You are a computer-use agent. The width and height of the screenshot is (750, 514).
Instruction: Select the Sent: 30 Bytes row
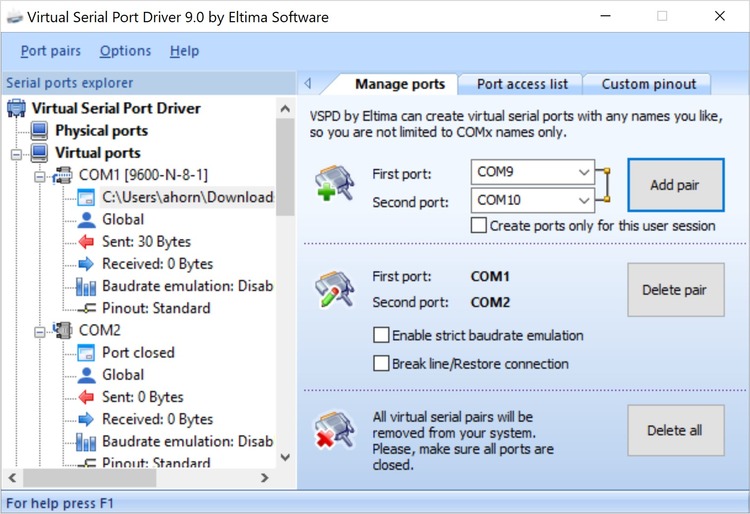click(x=146, y=242)
